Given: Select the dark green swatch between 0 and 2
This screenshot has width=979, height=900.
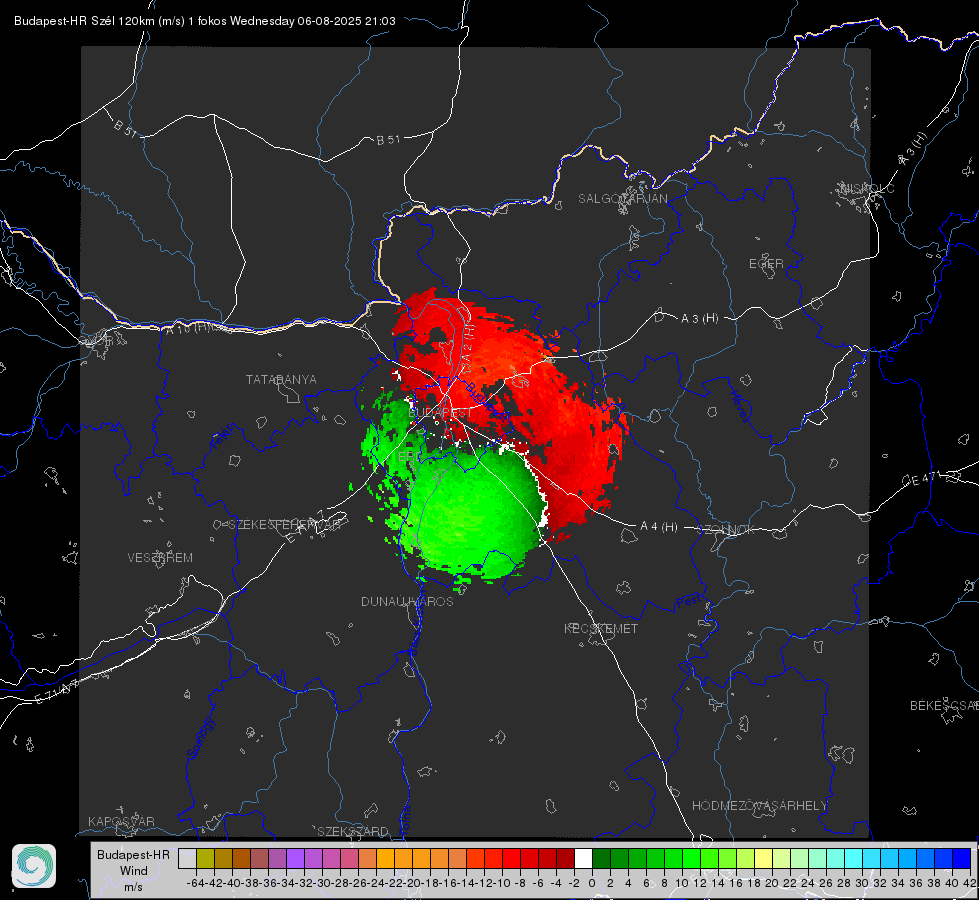Looking at the screenshot, I should click(x=601, y=858).
